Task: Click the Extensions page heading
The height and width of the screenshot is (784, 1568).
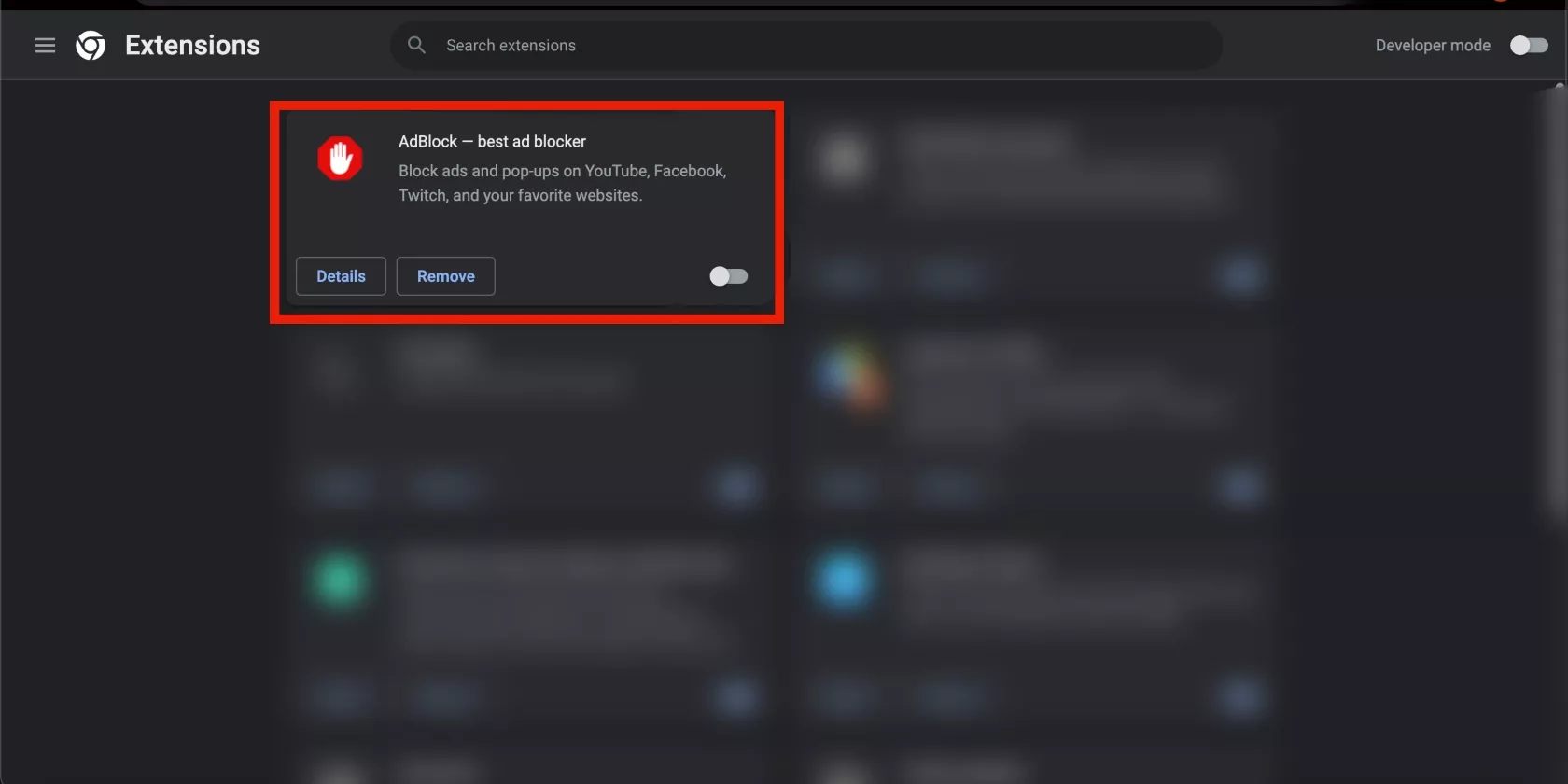Action: tap(192, 46)
